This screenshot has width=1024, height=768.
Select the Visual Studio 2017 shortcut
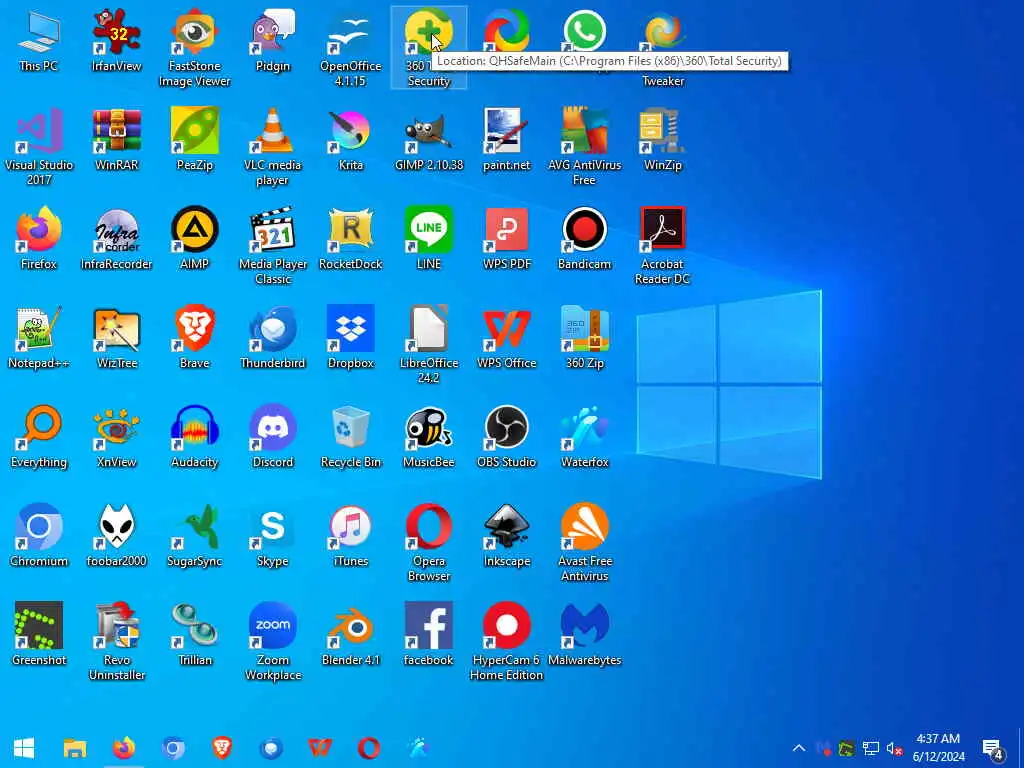tap(39, 147)
